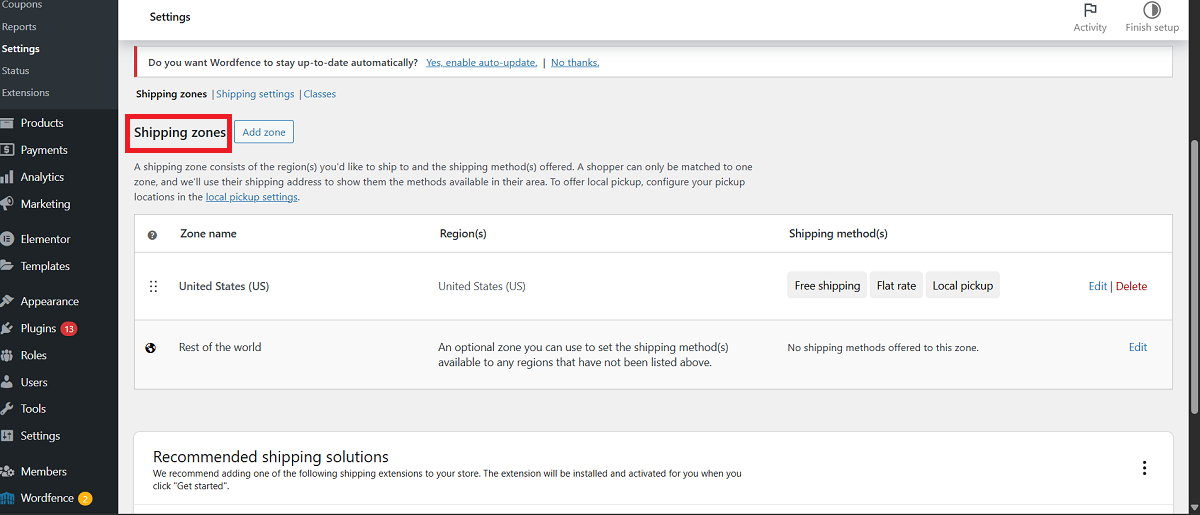Click the Wordfence shield icon
Screen dimensions: 1200x515
click(8, 498)
